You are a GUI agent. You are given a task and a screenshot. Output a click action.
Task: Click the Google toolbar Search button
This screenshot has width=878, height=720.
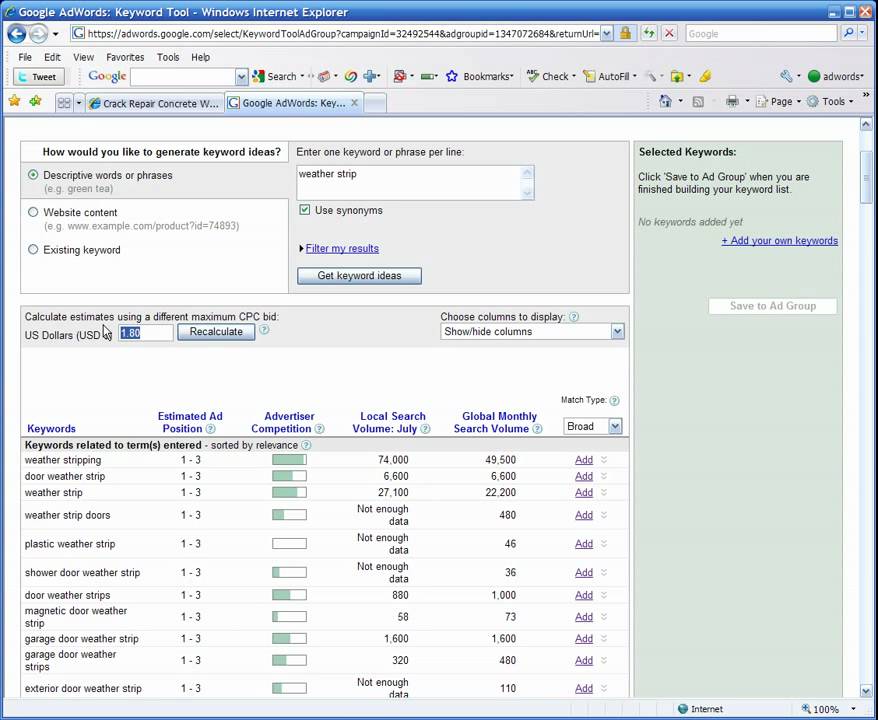274,76
